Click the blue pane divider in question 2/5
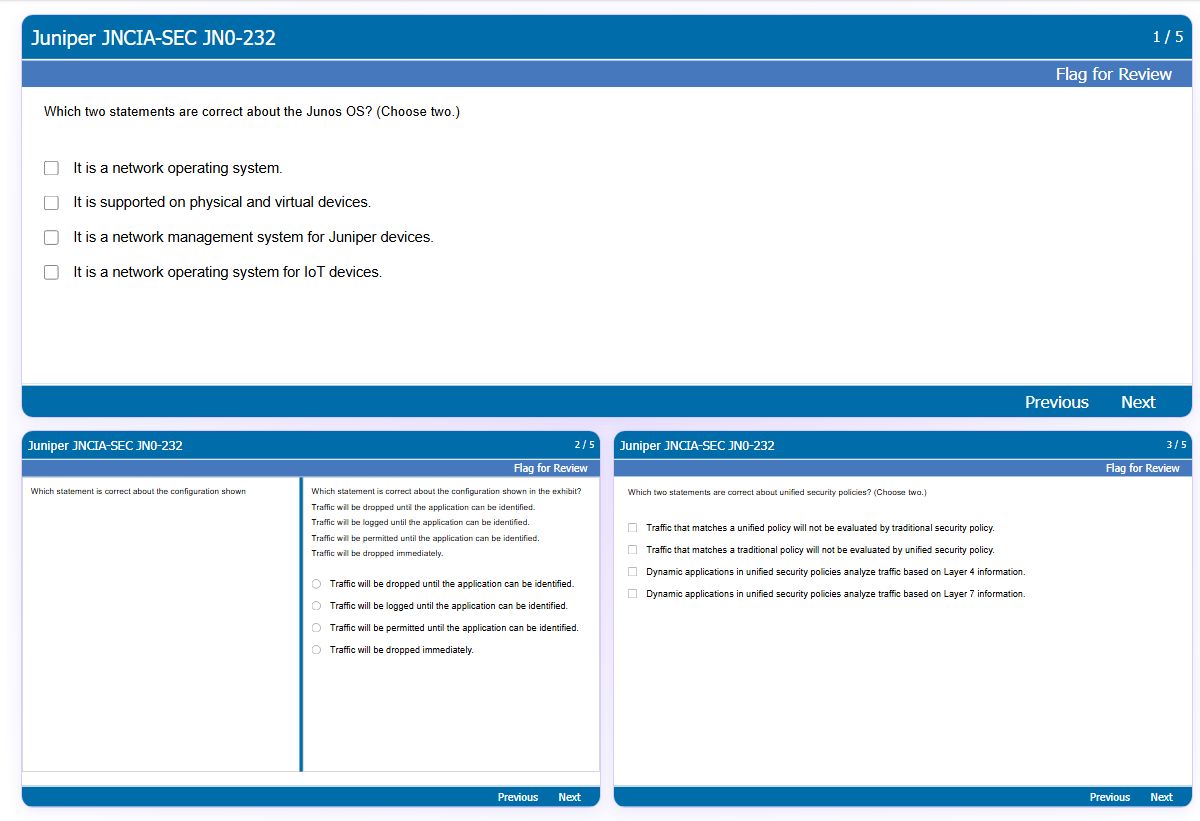This screenshot has width=1200, height=821. 301,624
